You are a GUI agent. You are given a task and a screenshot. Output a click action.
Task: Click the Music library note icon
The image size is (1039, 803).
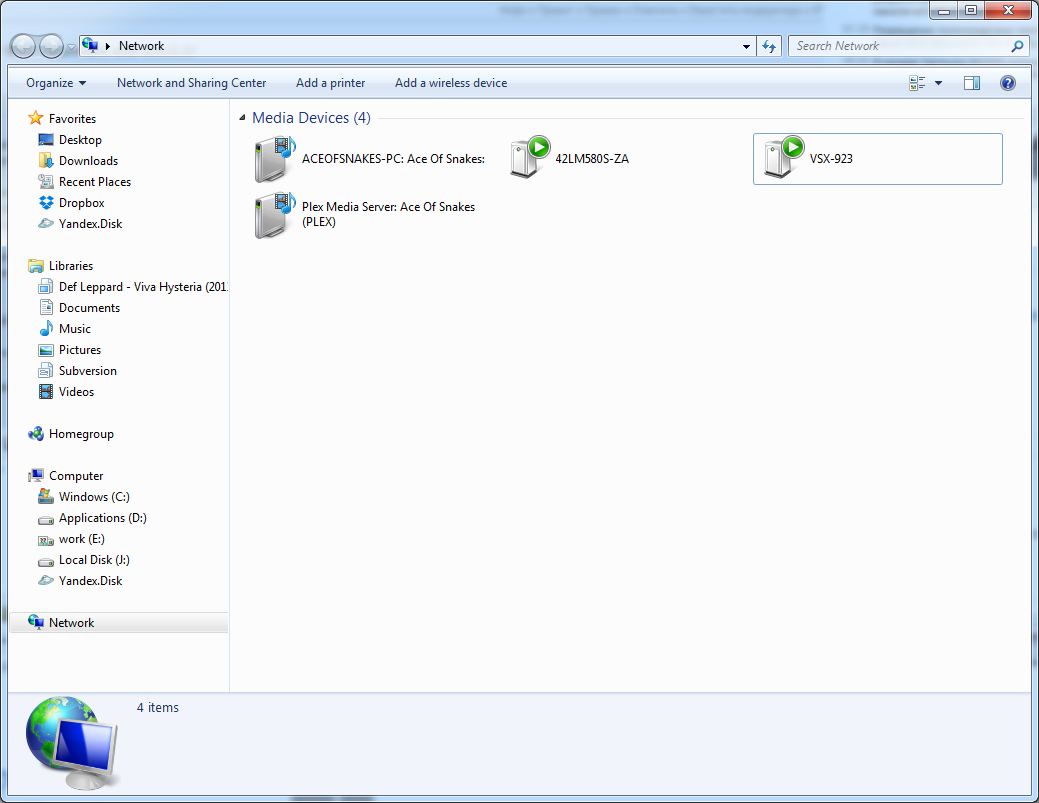point(46,329)
